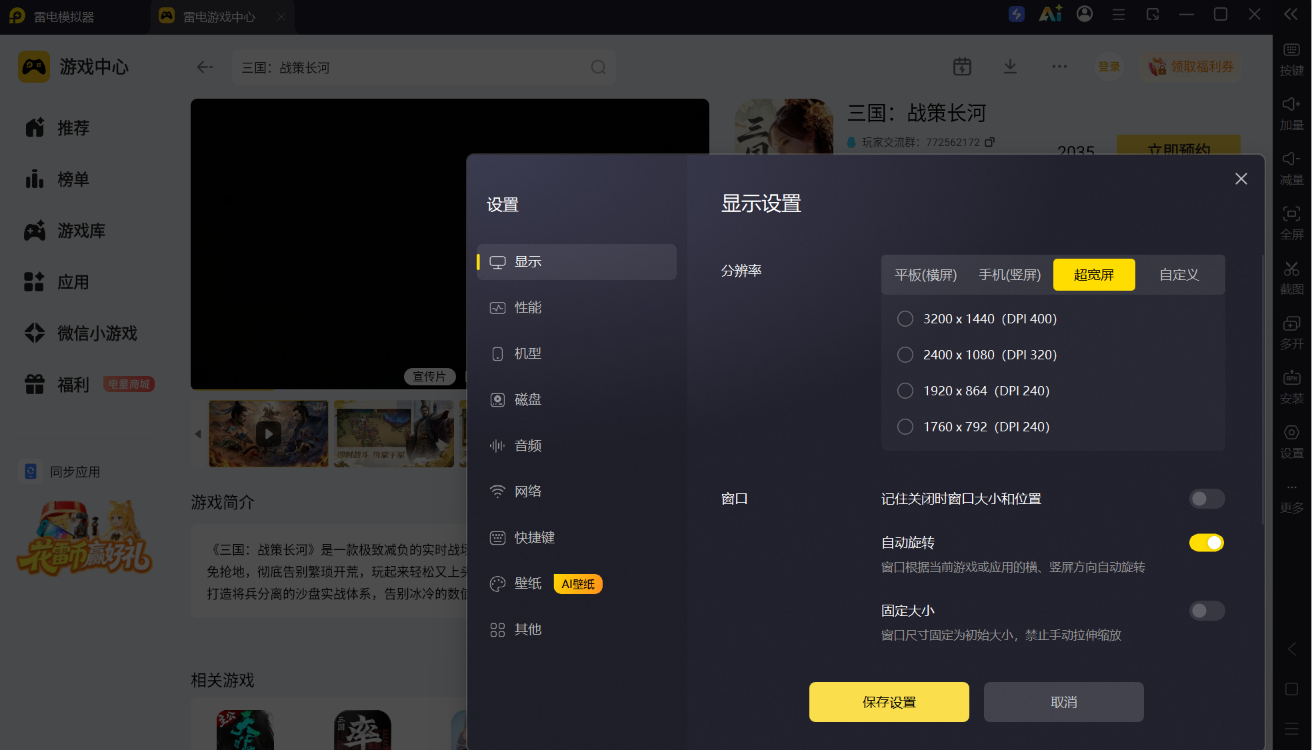This screenshot has width=1312, height=751.
Task: Click the 登录 button
Action: [1109, 67]
